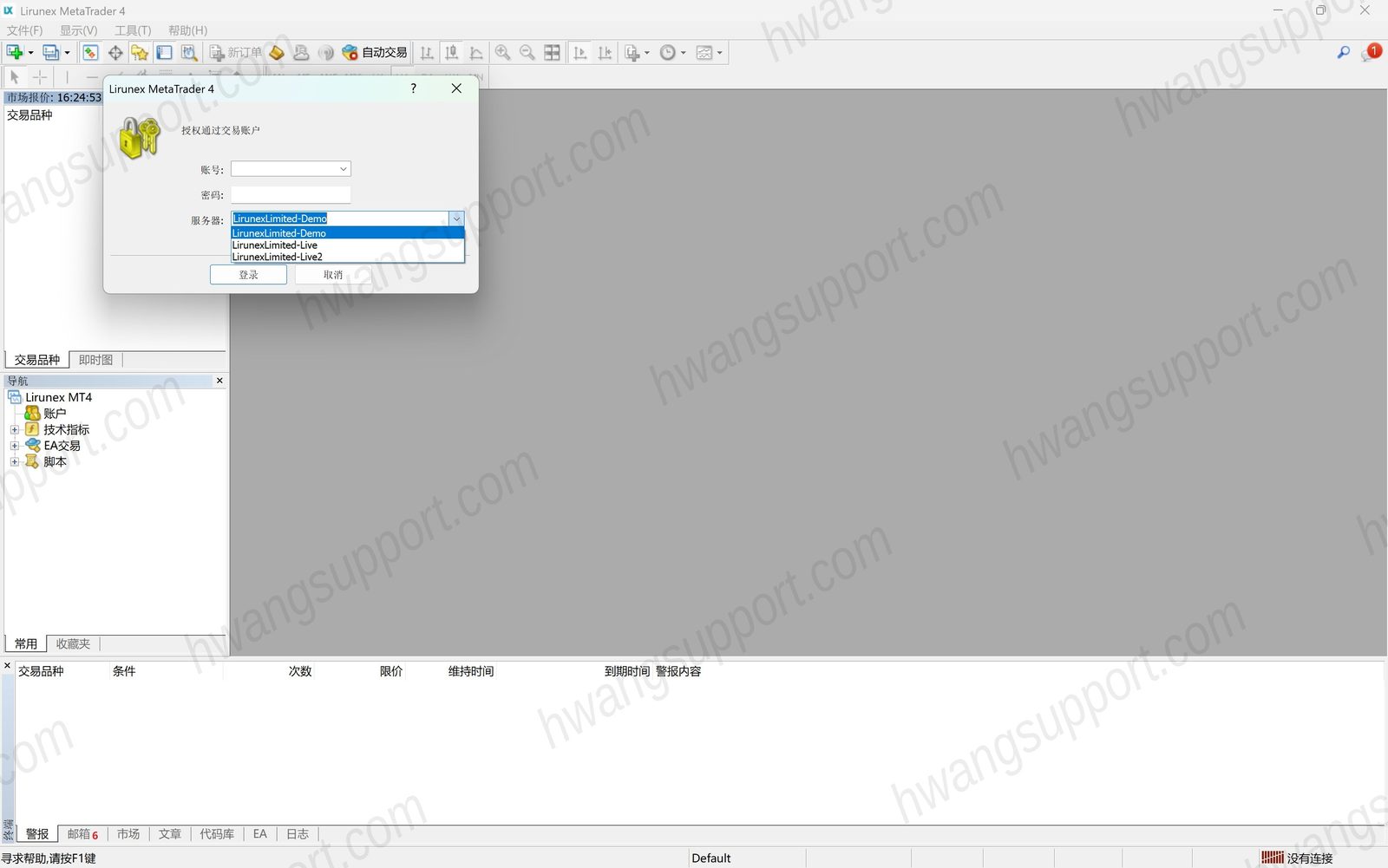Select the bar chart icon

(427, 53)
